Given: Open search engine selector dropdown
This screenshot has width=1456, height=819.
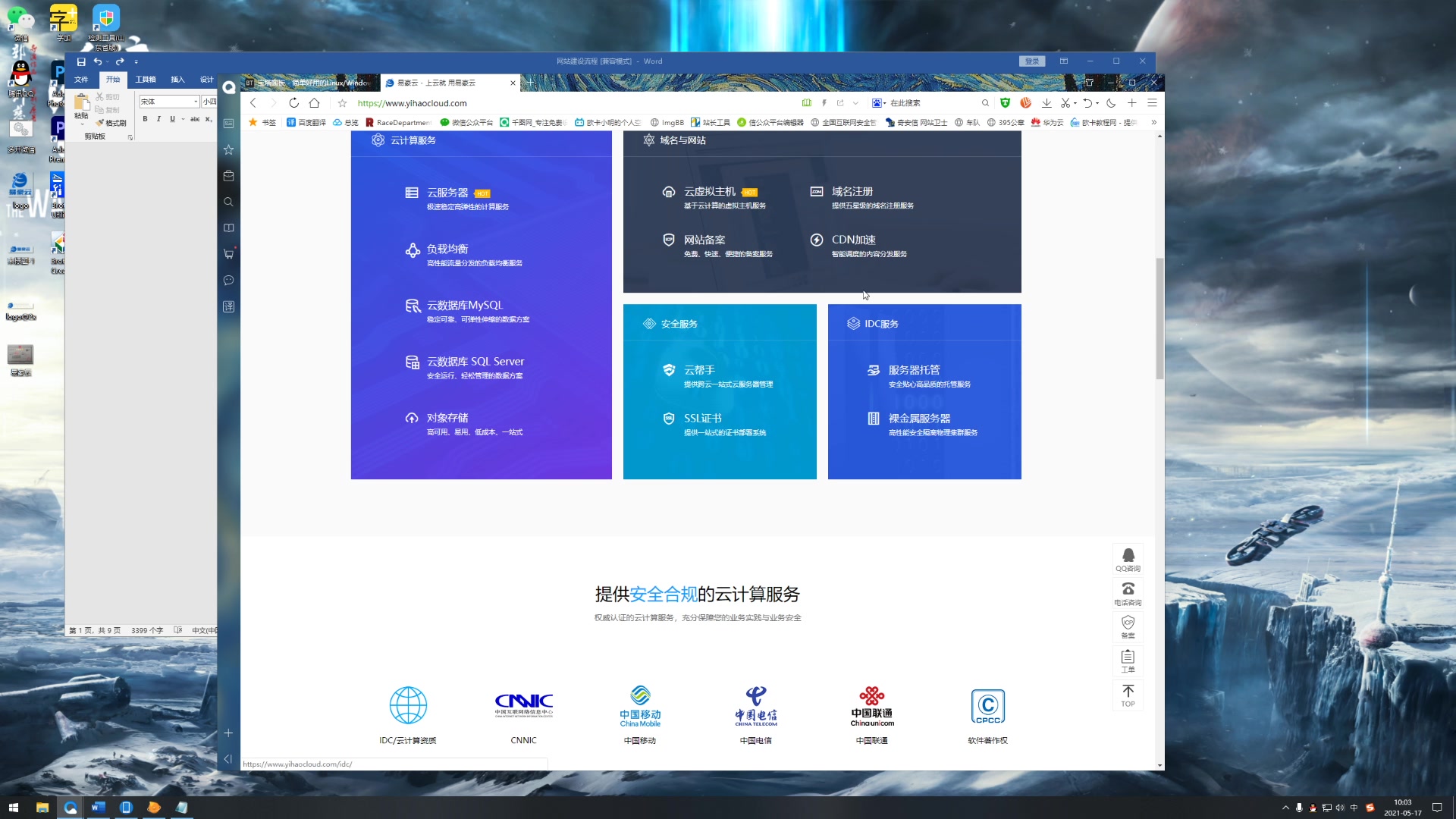Looking at the screenshot, I should point(879,103).
